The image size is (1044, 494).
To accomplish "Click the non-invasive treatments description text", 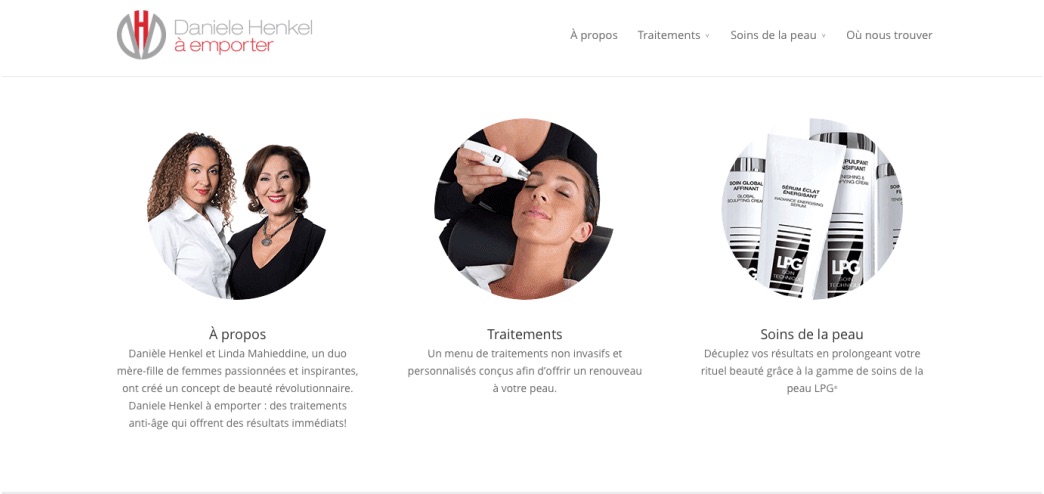I will point(525,371).
